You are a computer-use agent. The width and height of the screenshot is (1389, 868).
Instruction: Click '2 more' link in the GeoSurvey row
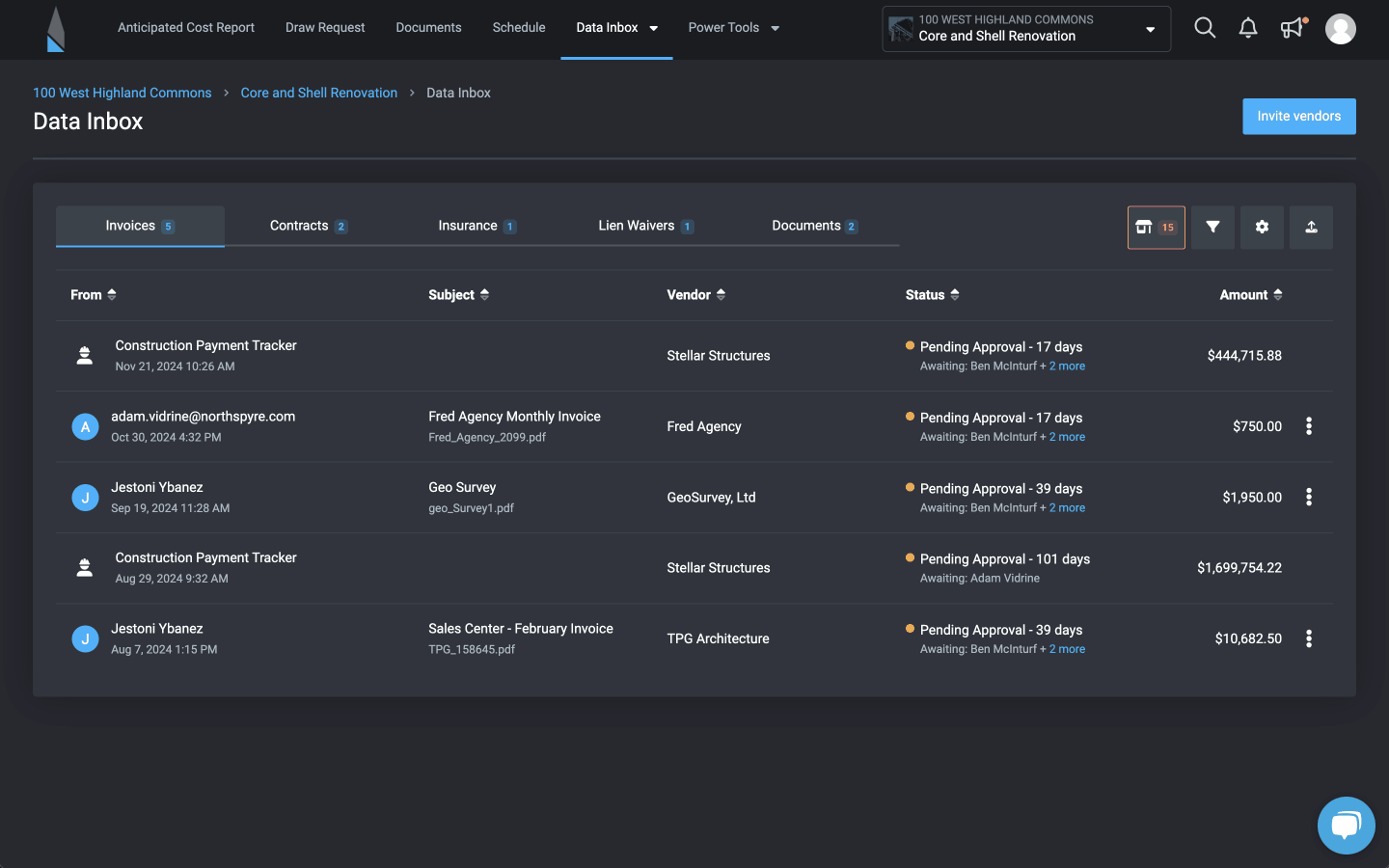tap(1067, 508)
